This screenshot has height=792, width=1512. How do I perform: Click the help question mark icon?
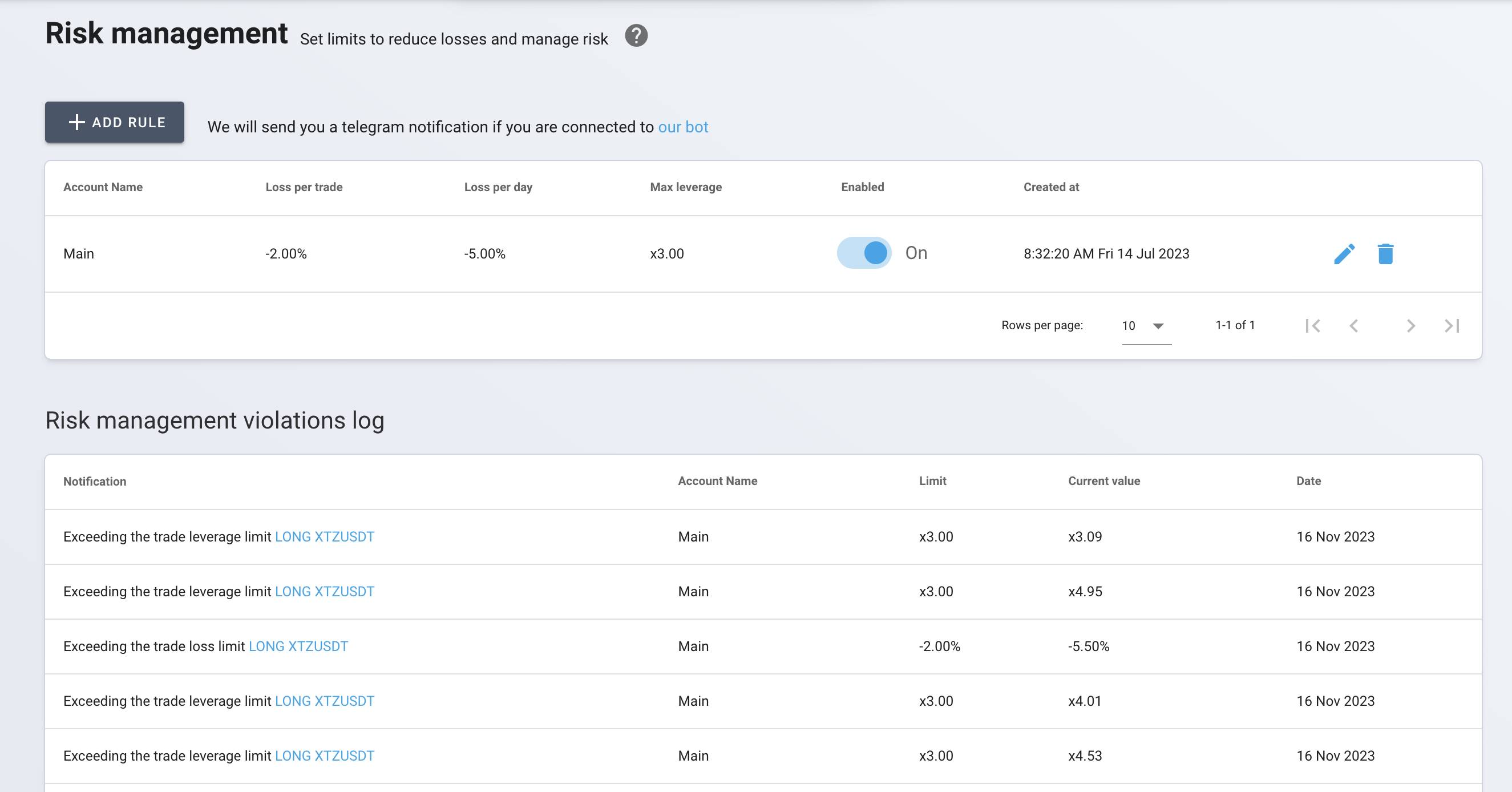[636, 36]
